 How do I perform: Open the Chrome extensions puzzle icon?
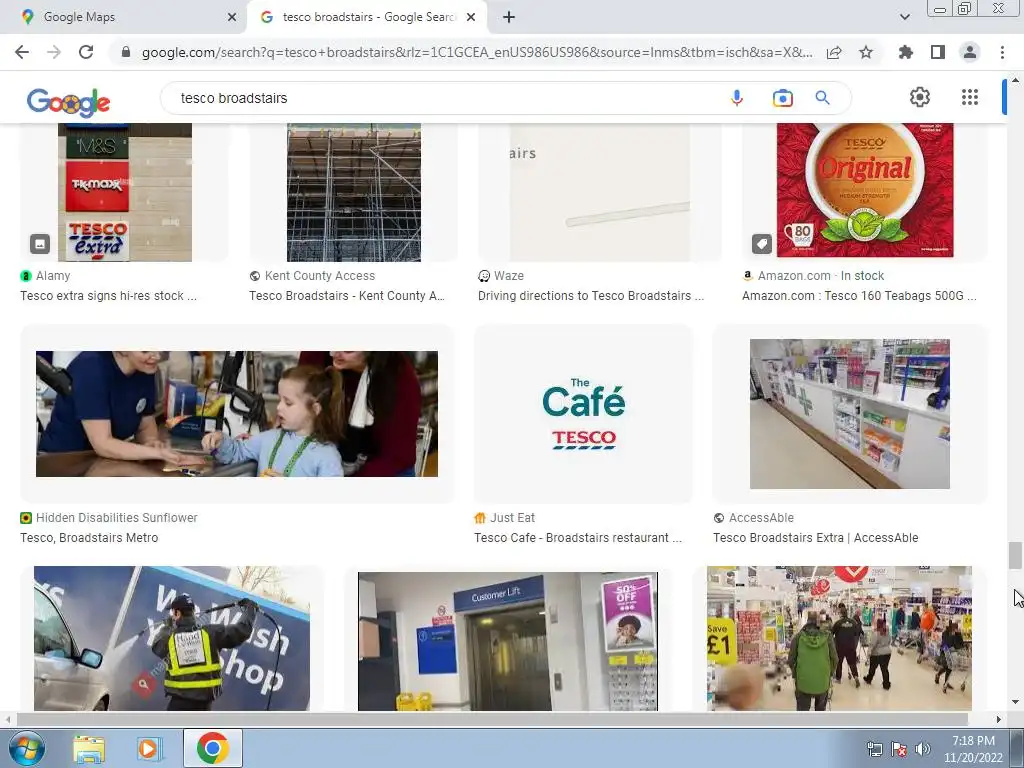pyautogui.click(x=906, y=52)
